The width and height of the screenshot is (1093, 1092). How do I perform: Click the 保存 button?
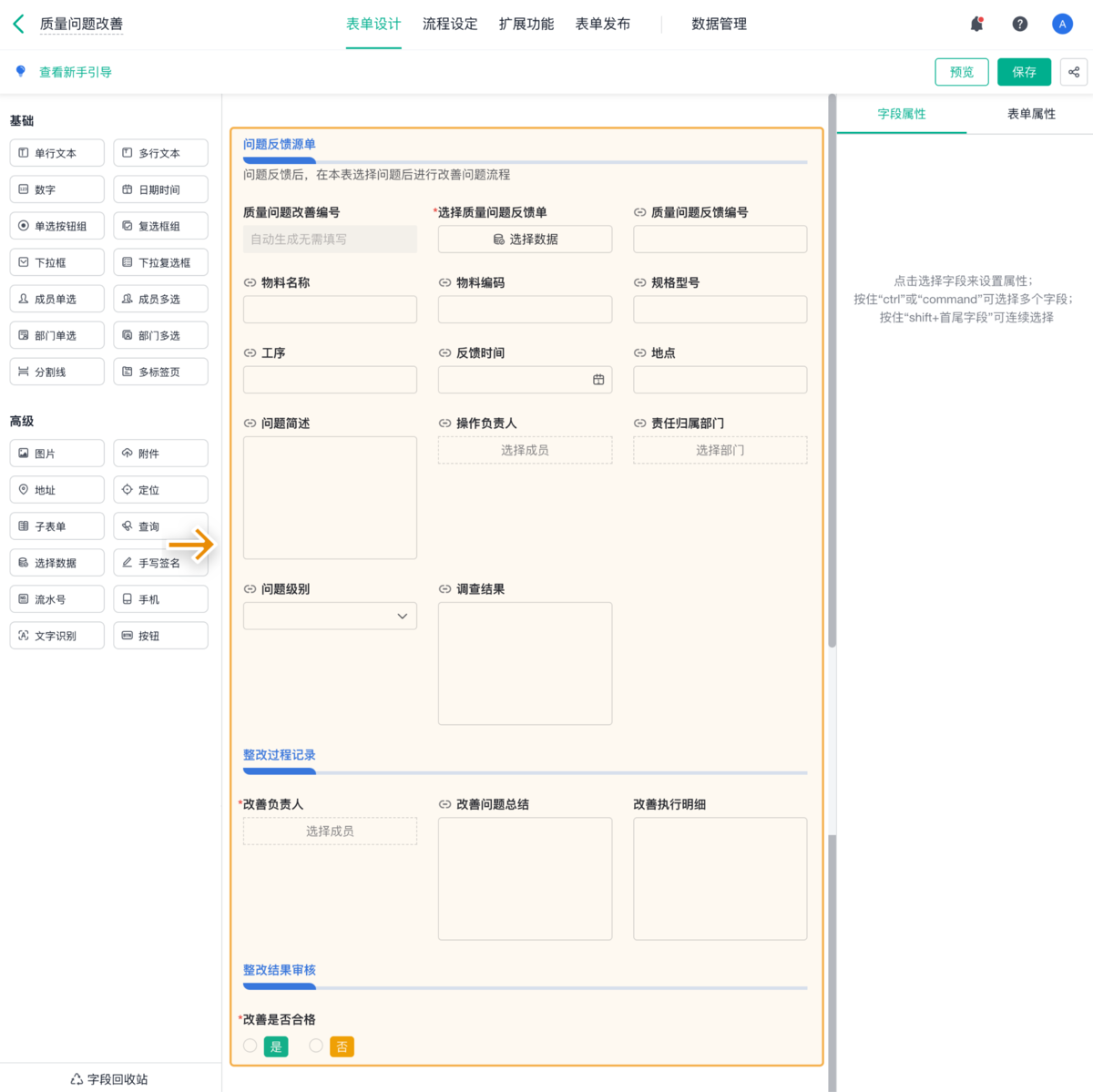pos(1024,72)
